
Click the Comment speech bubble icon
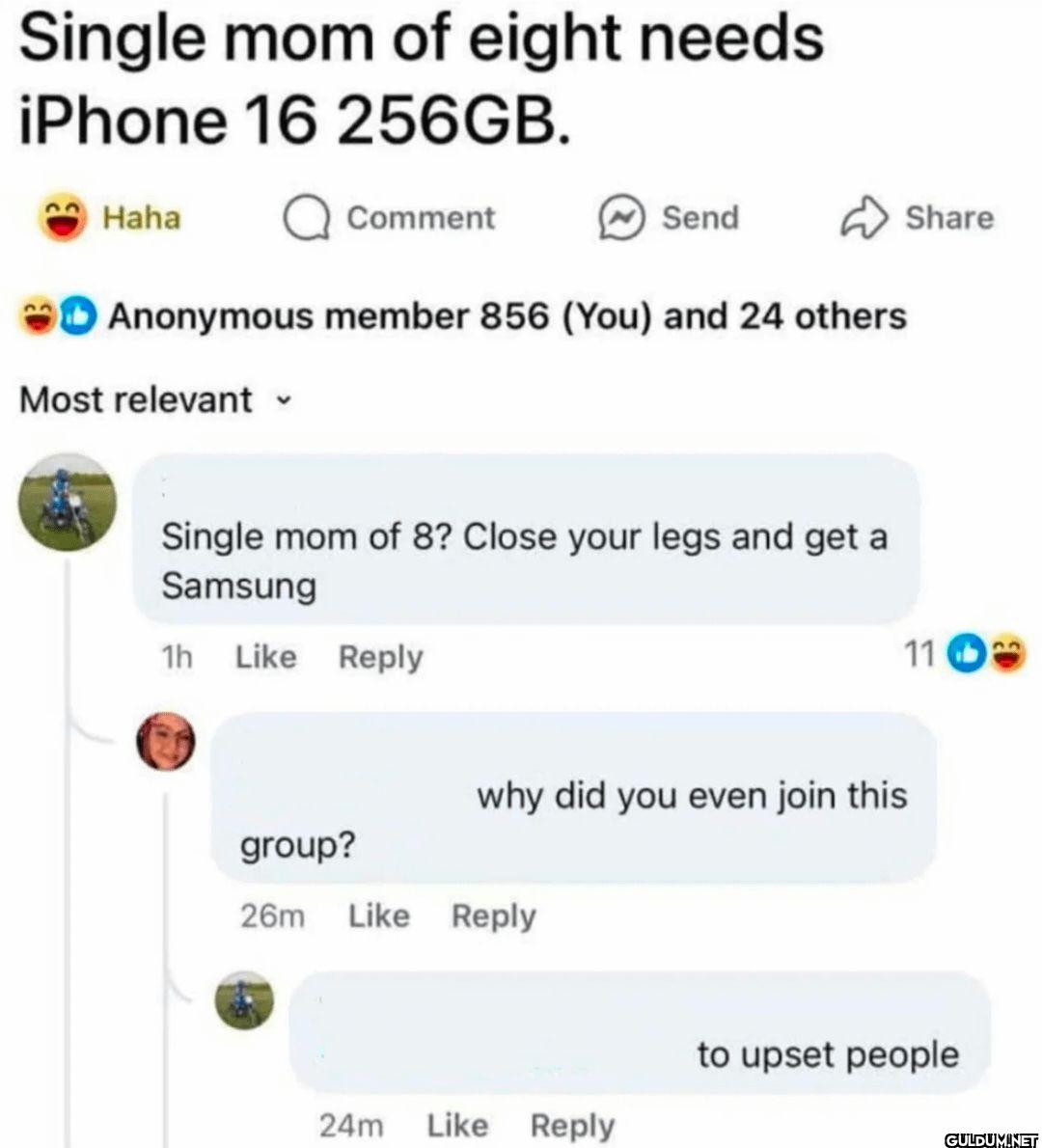pyautogui.click(x=308, y=219)
